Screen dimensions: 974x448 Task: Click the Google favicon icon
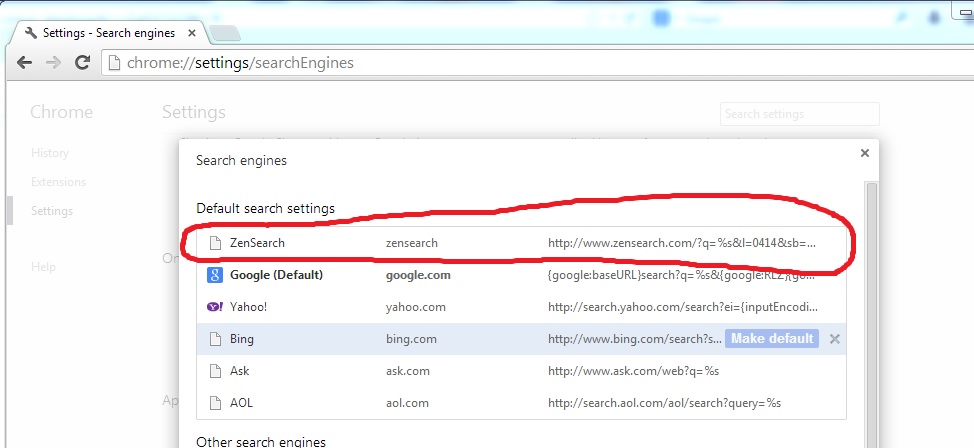click(x=215, y=275)
